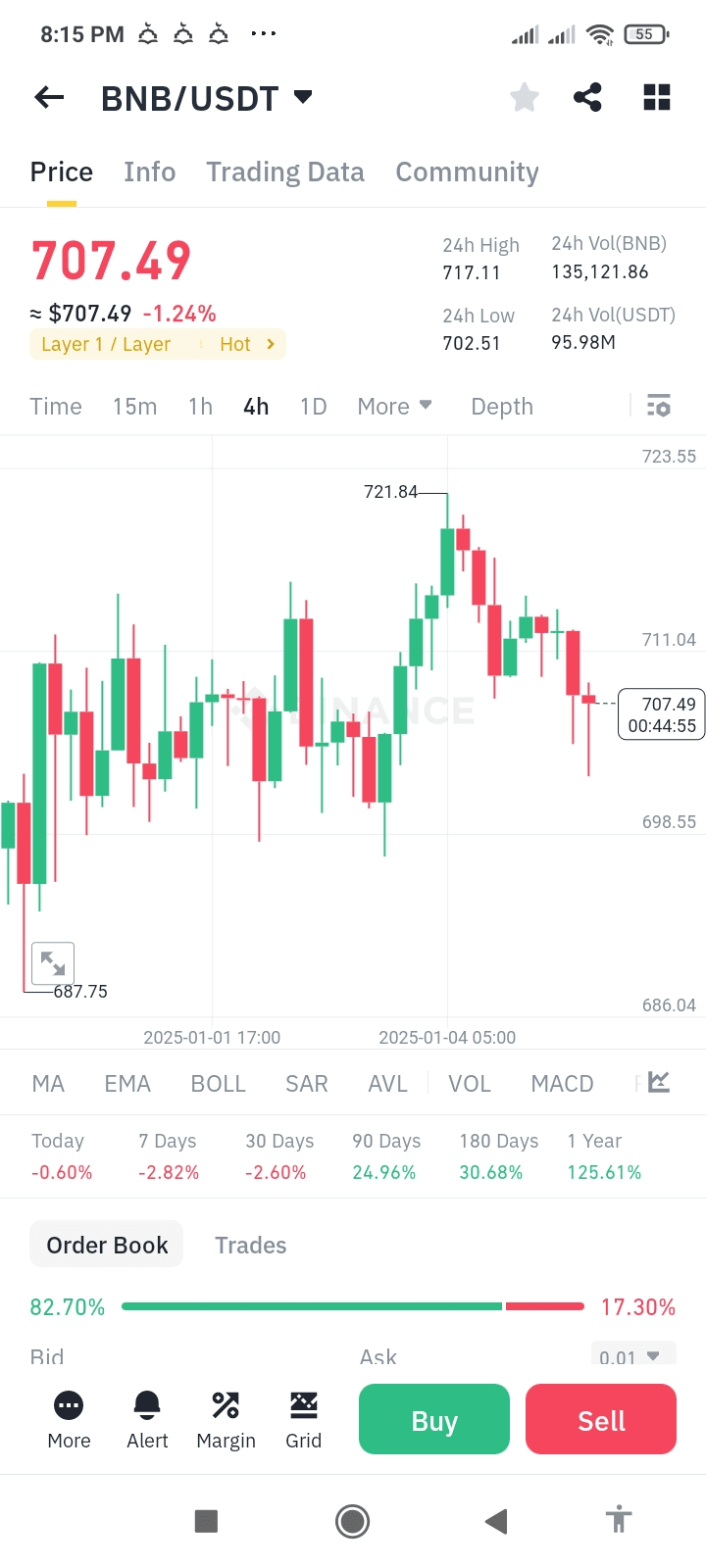Switch to the Trades tab

pos(251,1246)
